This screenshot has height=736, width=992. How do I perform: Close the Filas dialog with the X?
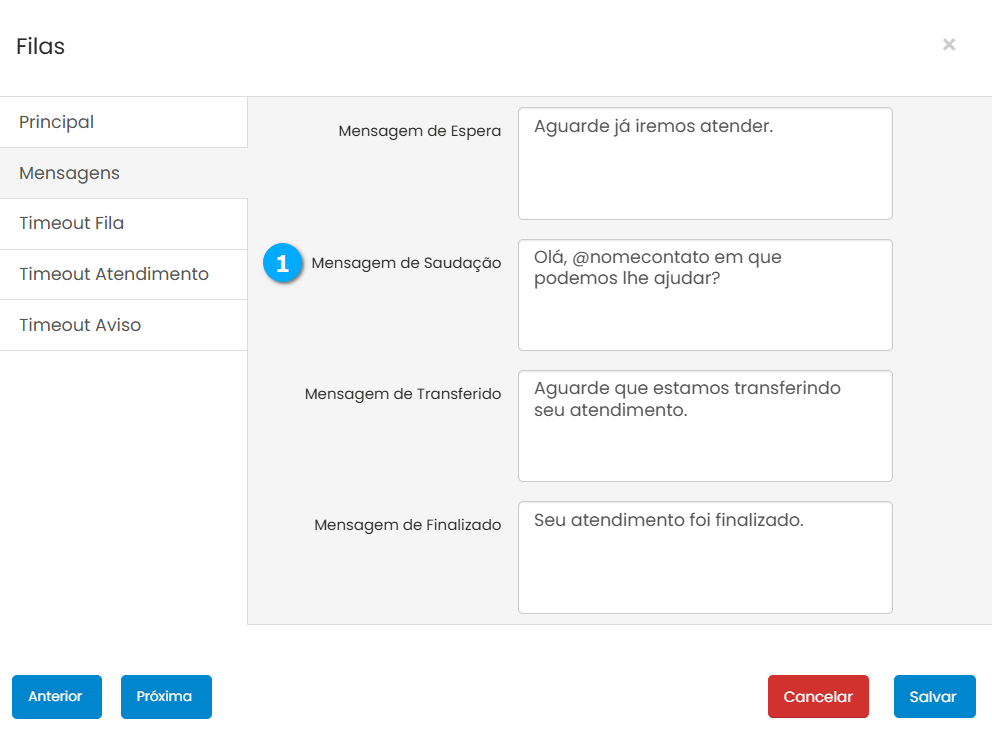pyautogui.click(x=948, y=44)
